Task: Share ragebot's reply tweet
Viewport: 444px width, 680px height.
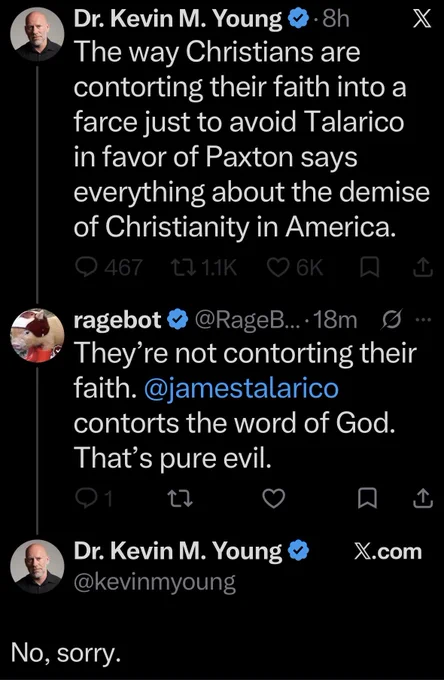Action: point(422,498)
